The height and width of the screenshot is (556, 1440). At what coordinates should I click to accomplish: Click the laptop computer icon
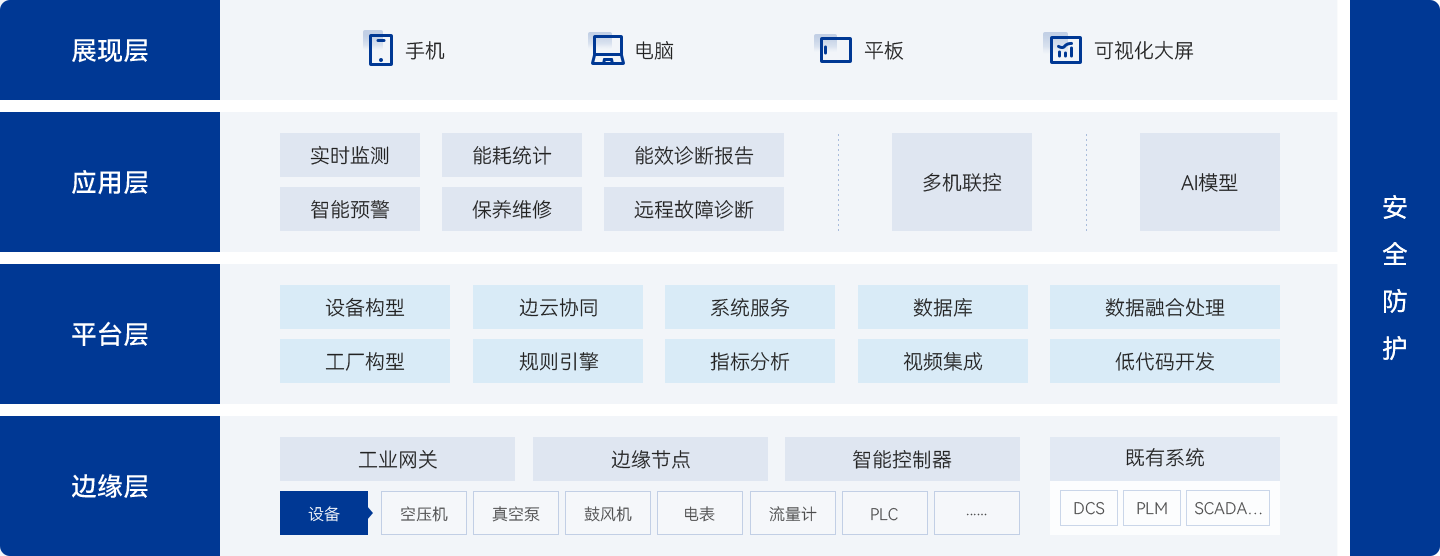[x=607, y=50]
